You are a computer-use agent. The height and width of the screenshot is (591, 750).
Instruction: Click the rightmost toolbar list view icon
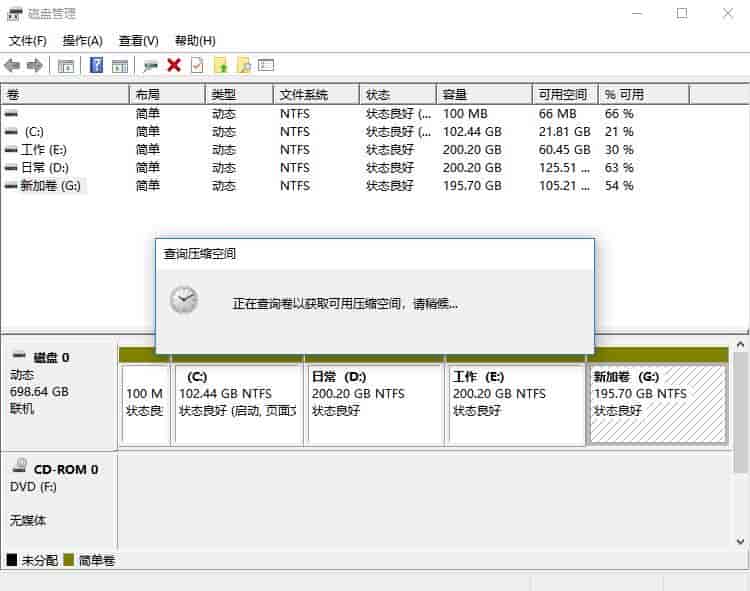pos(266,66)
